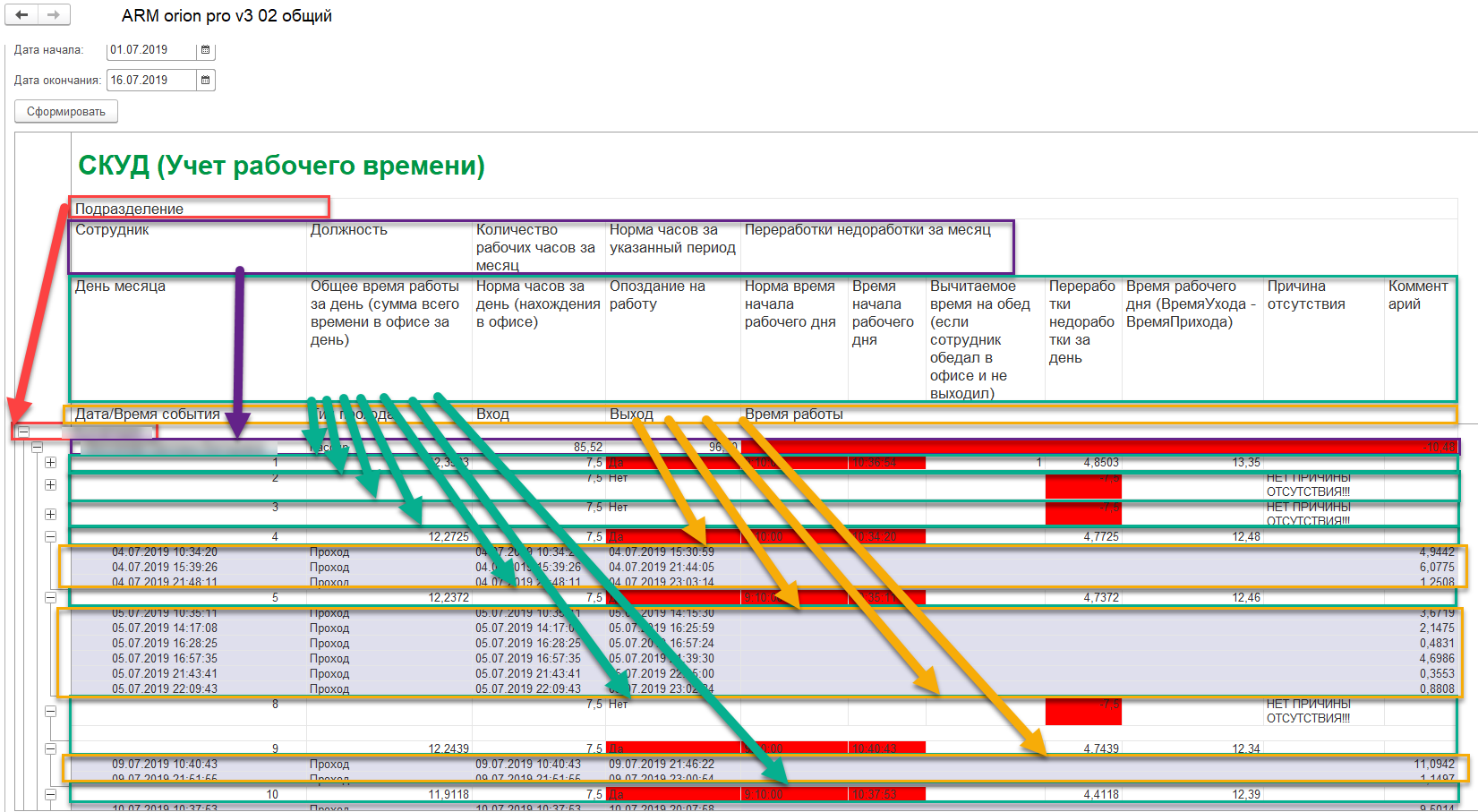Select exit time 04.07.2019 21:44:05
Viewport: 1478px width, 812px height.
(662, 568)
